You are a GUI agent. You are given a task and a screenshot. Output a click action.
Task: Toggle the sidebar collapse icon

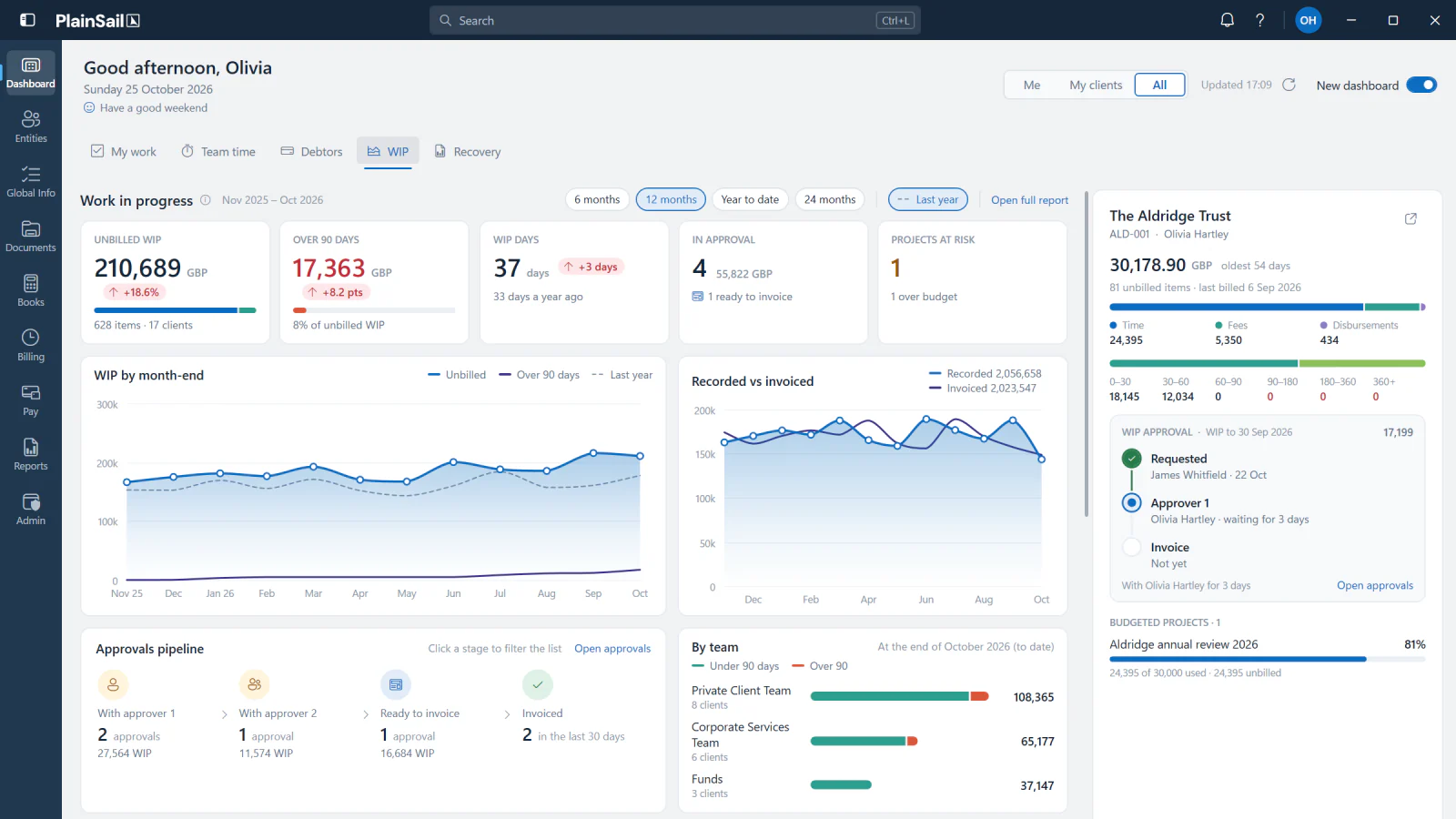(27, 20)
